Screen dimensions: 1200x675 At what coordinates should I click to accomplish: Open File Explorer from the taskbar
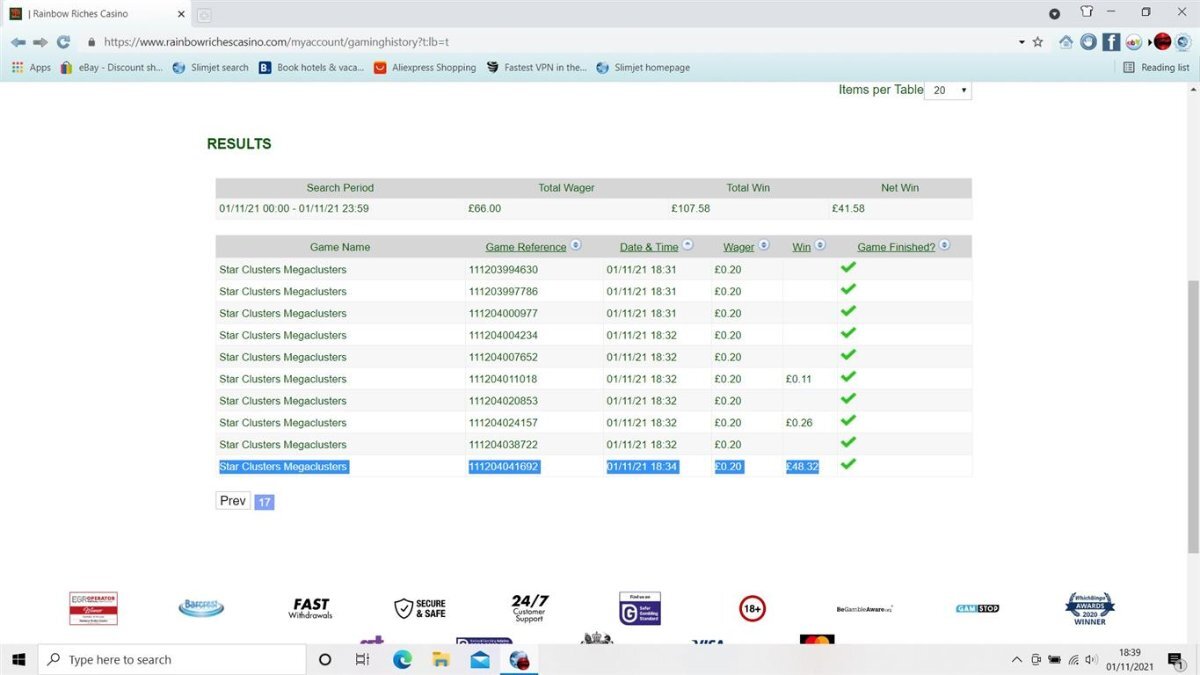pyautogui.click(x=440, y=660)
